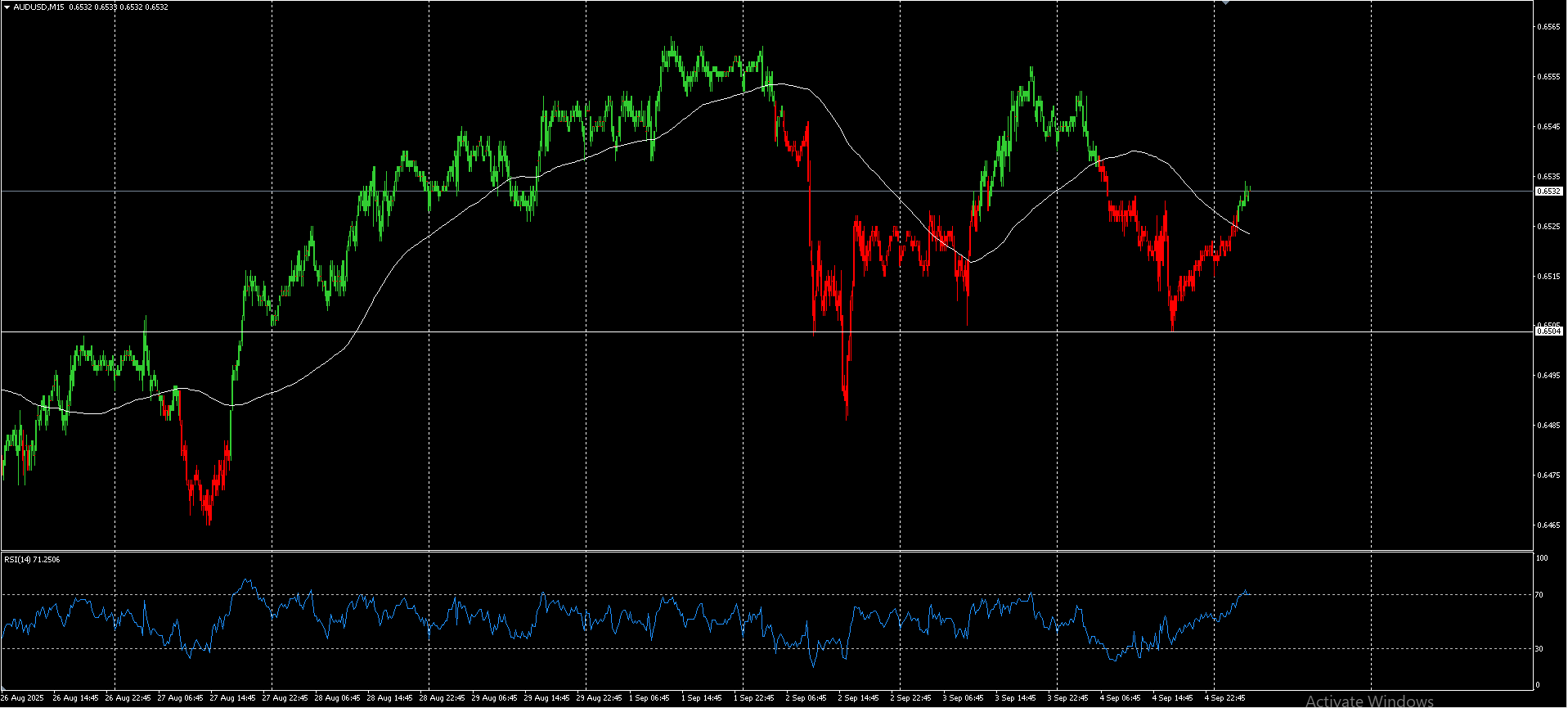Click the 0.6555 price scale label

click(x=1548, y=77)
